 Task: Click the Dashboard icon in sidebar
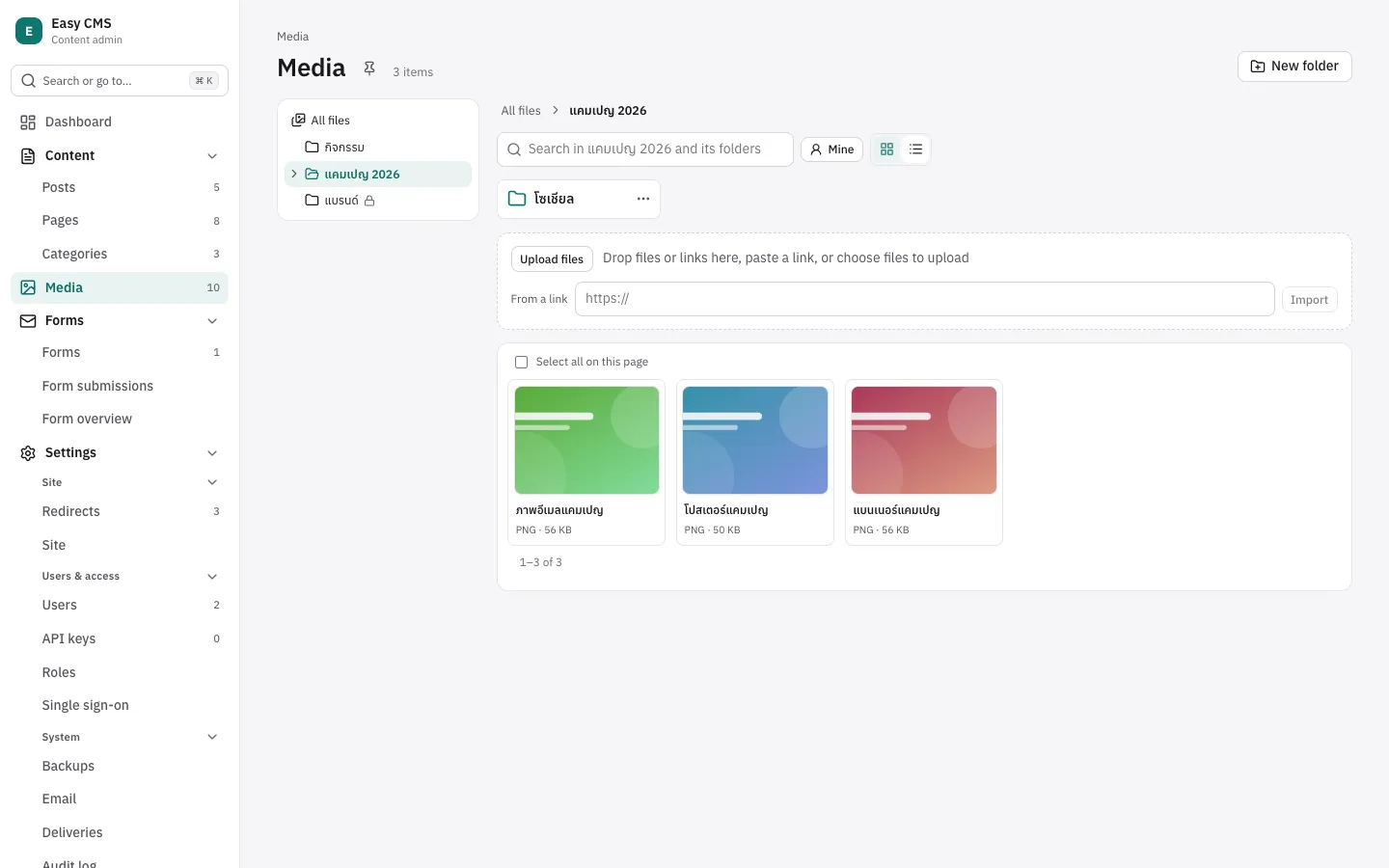click(x=28, y=122)
